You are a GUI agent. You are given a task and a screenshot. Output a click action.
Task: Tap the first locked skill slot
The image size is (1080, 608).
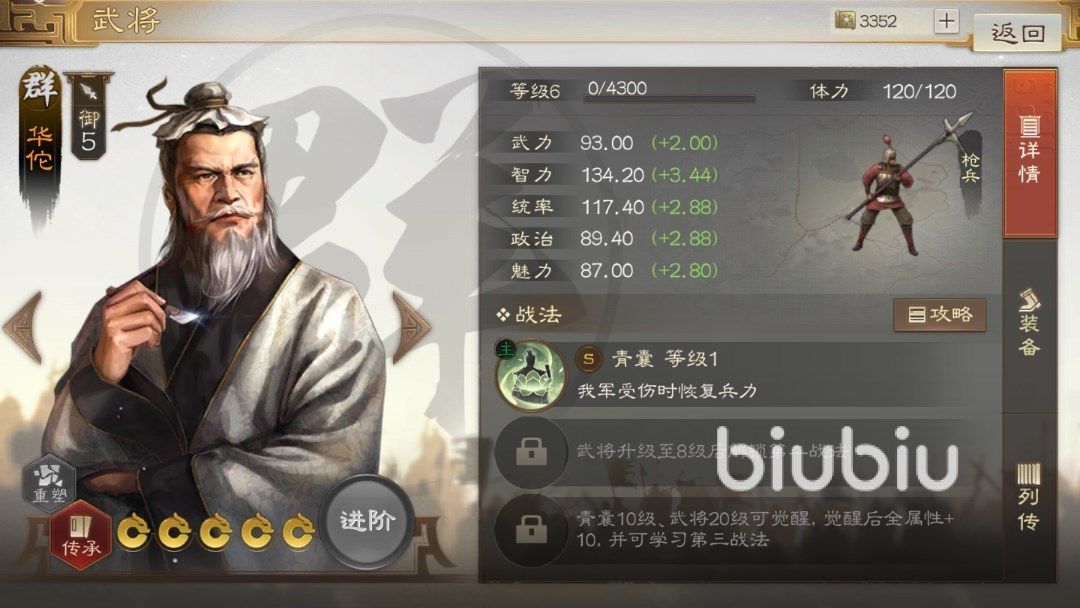coord(531,452)
